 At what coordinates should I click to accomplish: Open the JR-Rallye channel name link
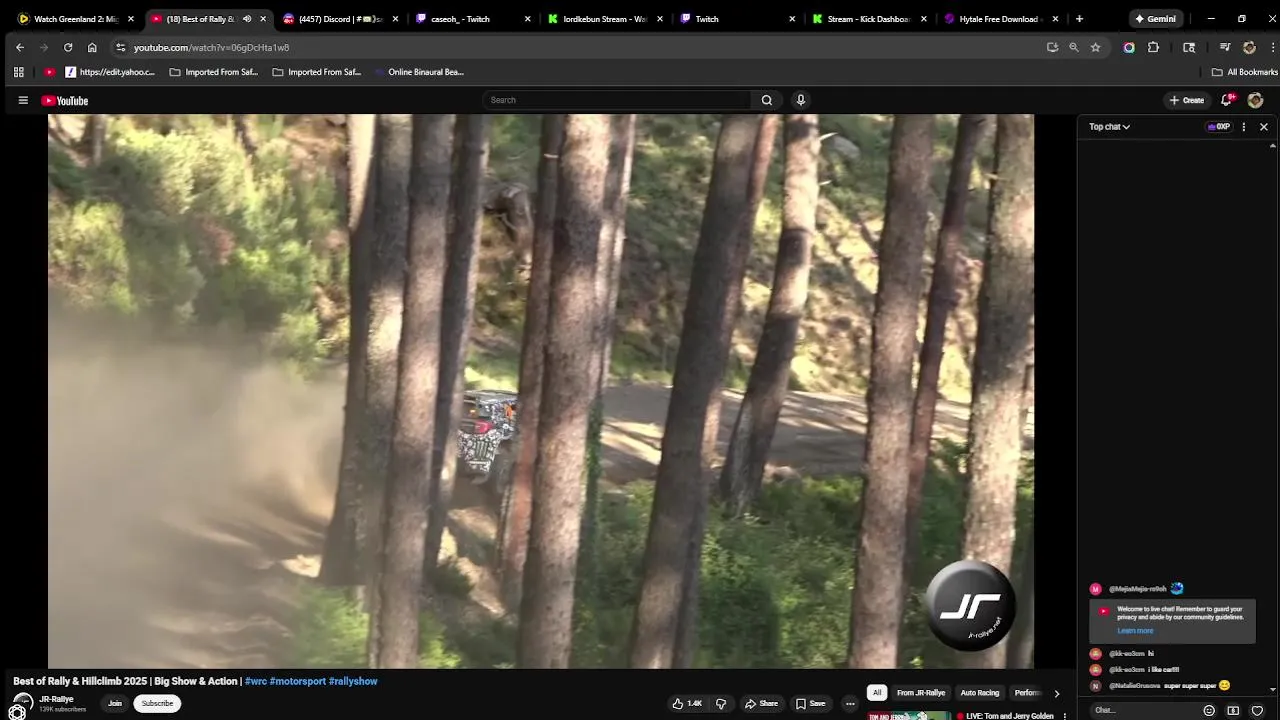(57, 699)
